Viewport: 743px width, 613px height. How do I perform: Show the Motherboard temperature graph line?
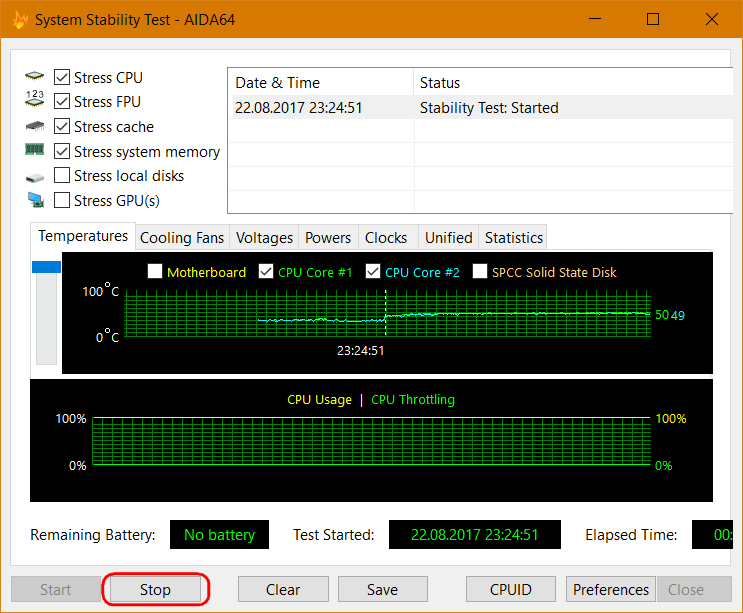[155, 271]
